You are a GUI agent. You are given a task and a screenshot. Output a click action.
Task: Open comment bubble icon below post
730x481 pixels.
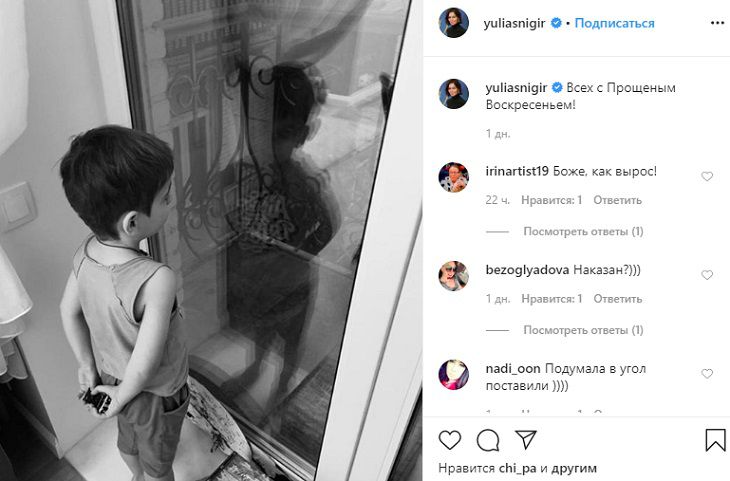(x=488, y=440)
